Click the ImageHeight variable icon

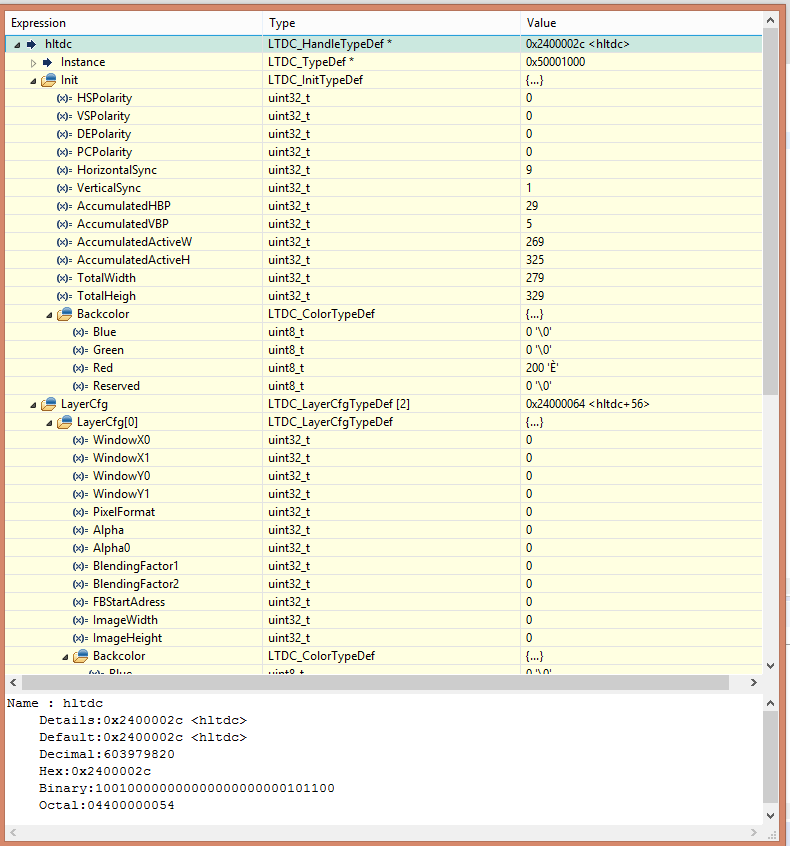(x=80, y=638)
